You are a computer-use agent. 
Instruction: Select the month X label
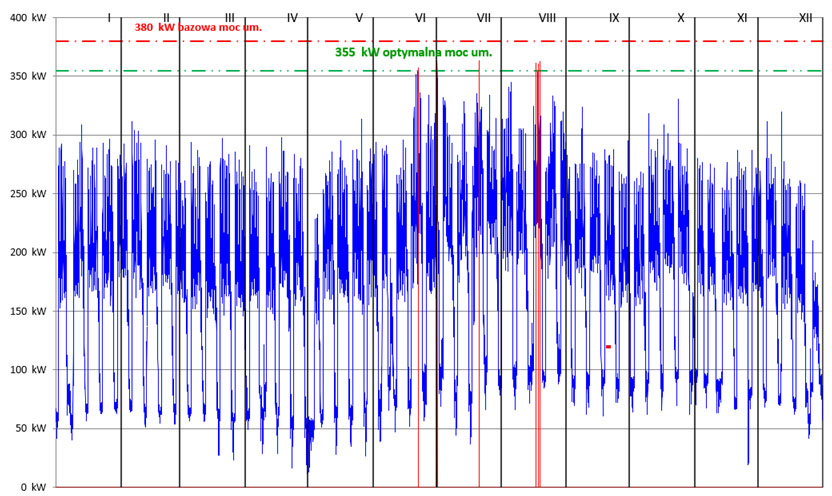[681, 18]
